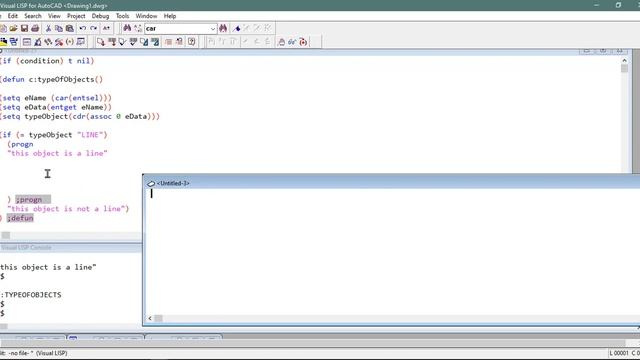This screenshot has width=640, height=360.
Task: Cut selection with the scissors icon
Action: (x=48, y=28)
